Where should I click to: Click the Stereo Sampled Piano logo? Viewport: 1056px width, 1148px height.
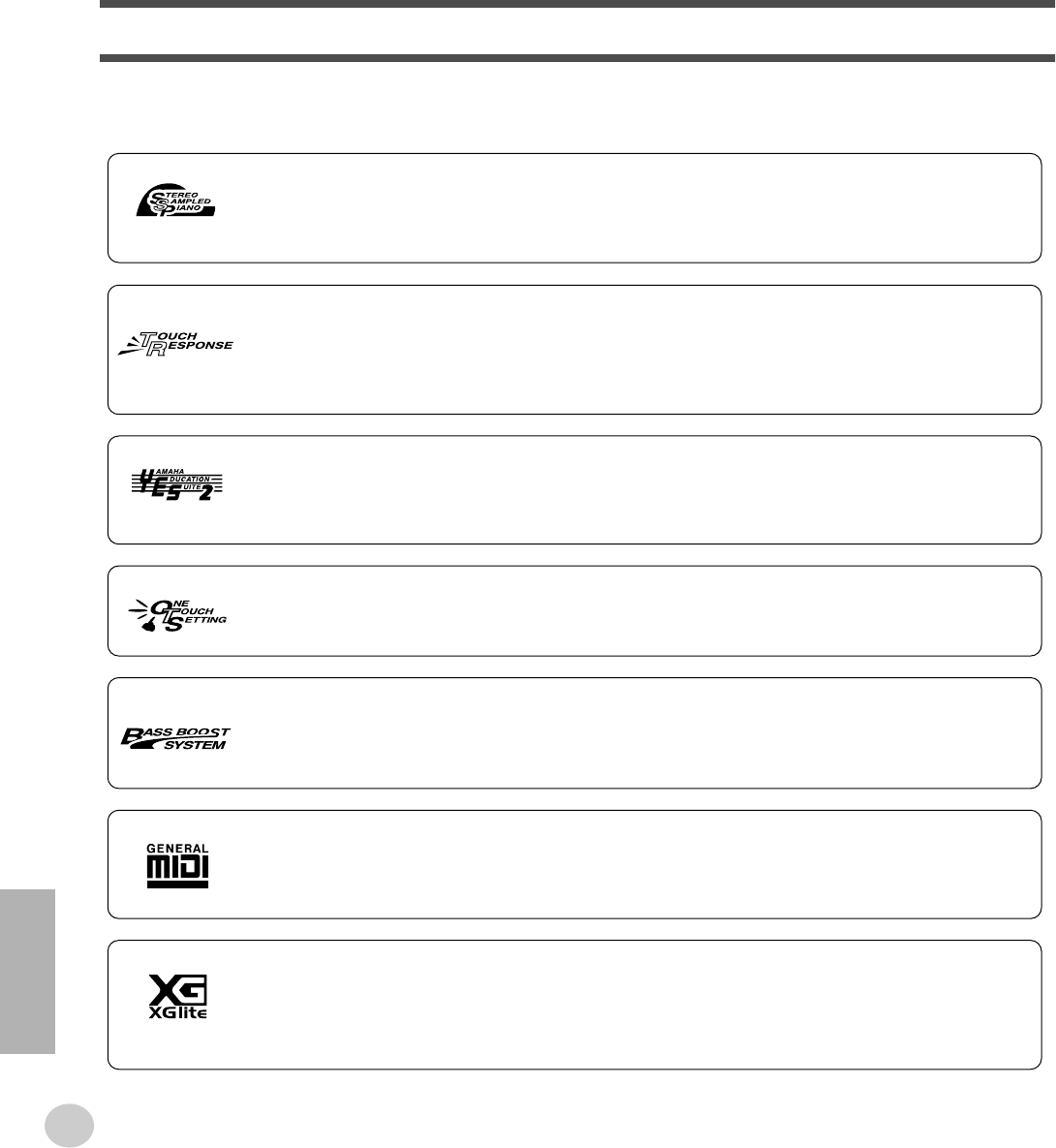point(174,201)
